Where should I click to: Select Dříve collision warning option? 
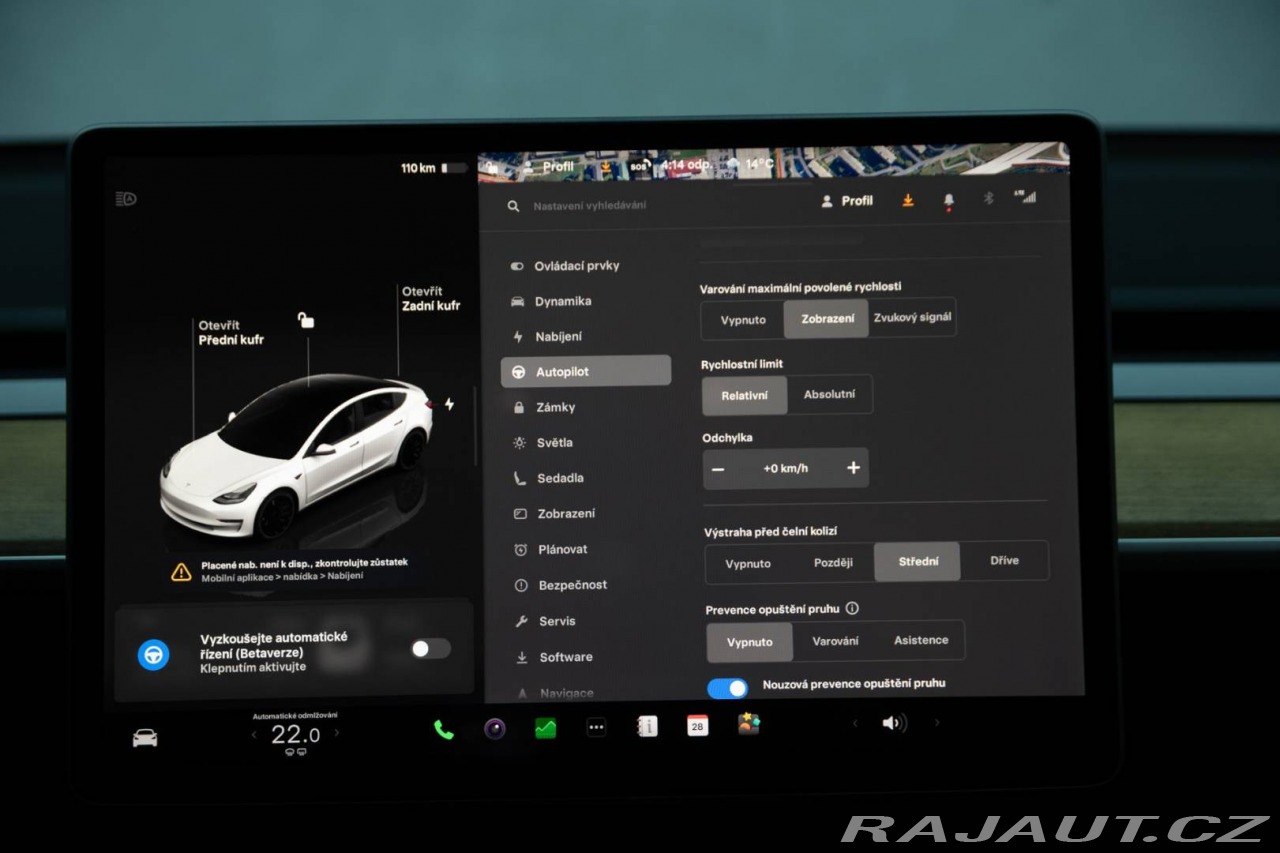point(1004,561)
